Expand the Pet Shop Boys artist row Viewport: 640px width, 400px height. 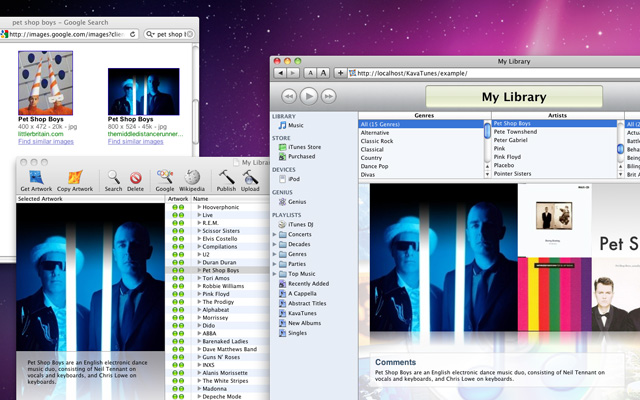pos(197,270)
